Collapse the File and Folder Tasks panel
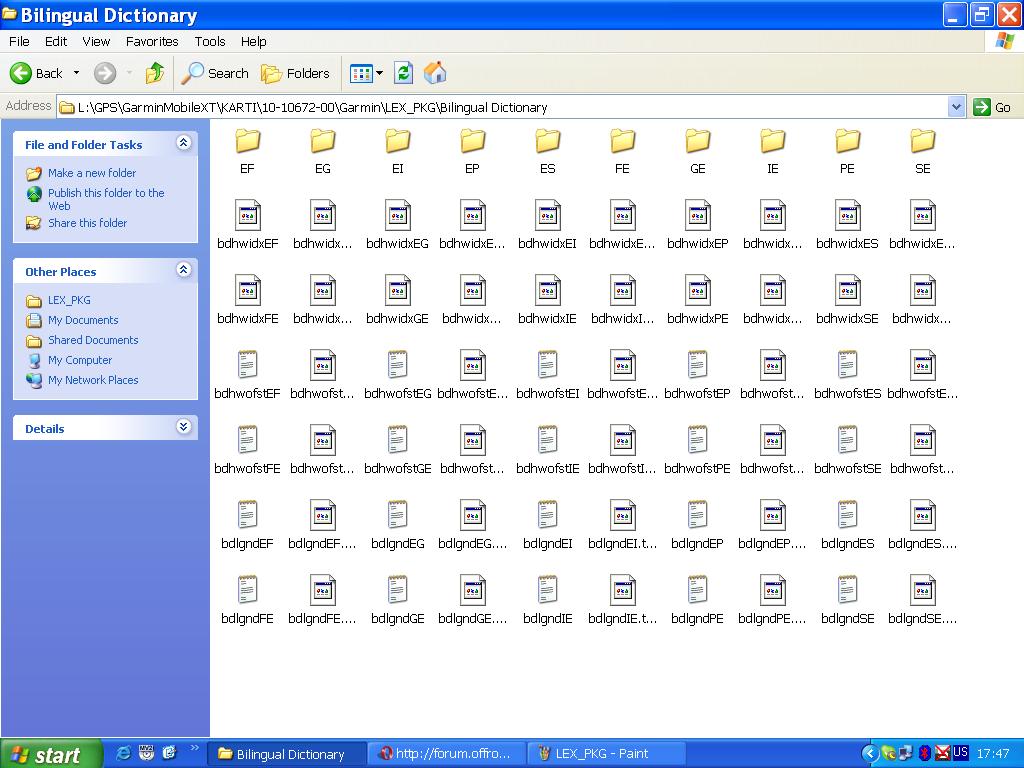This screenshot has width=1024, height=768. pyautogui.click(x=183, y=144)
